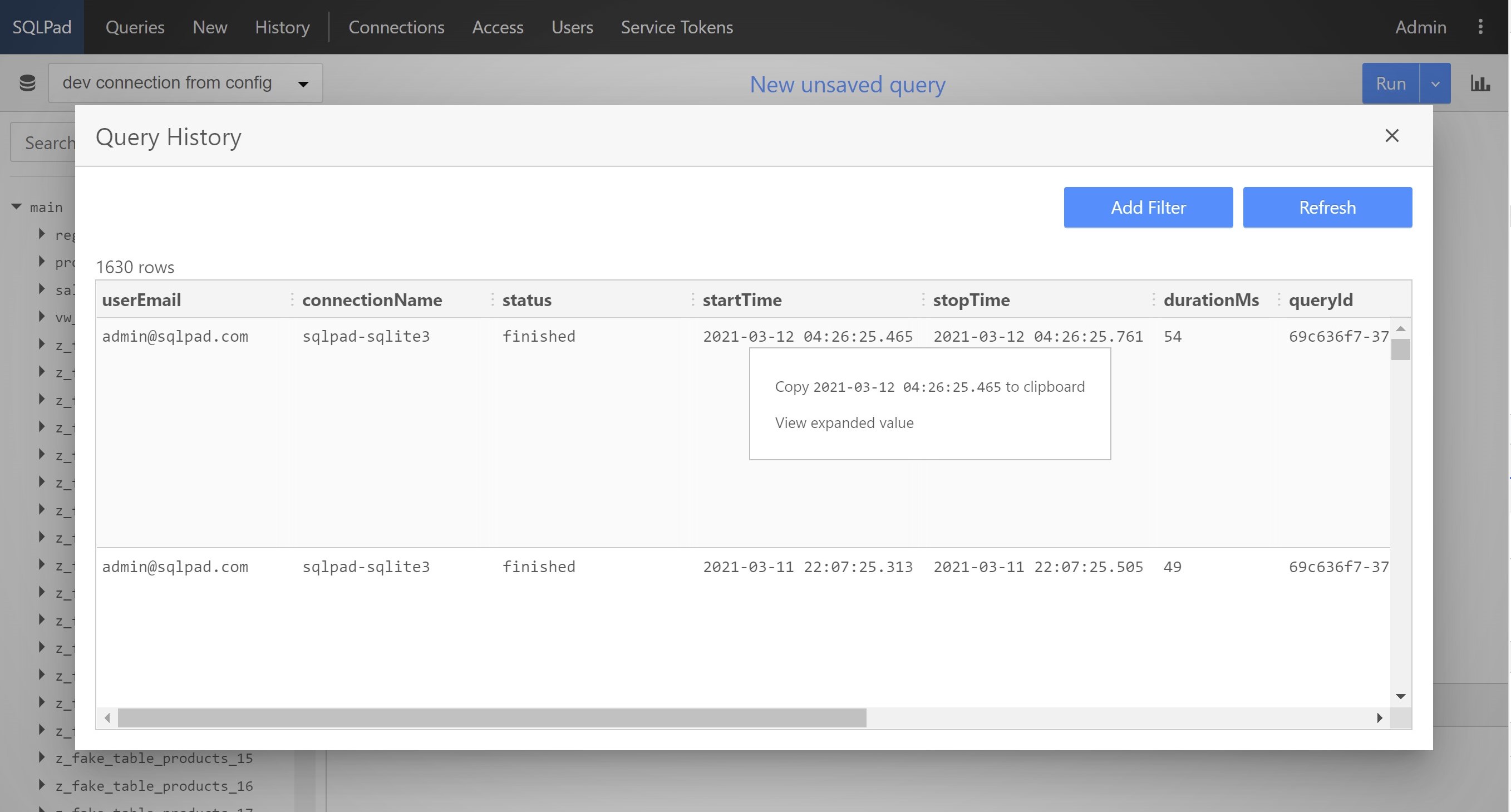The width and height of the screenshot is (1511, 812).
Task: Click the Service Tokens nav link
Action: tap(676, 27)
